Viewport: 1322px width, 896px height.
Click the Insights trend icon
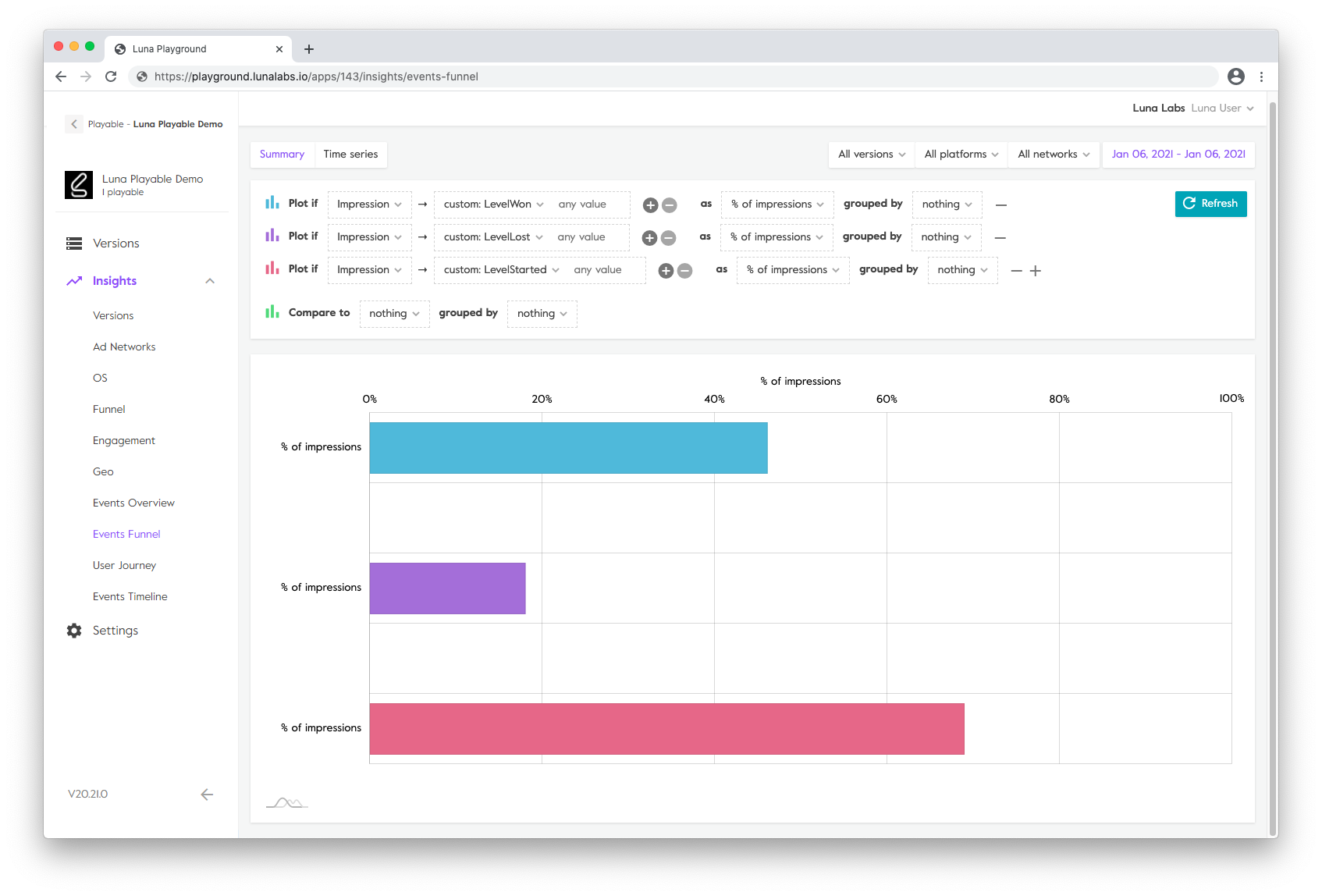[74, 281]
